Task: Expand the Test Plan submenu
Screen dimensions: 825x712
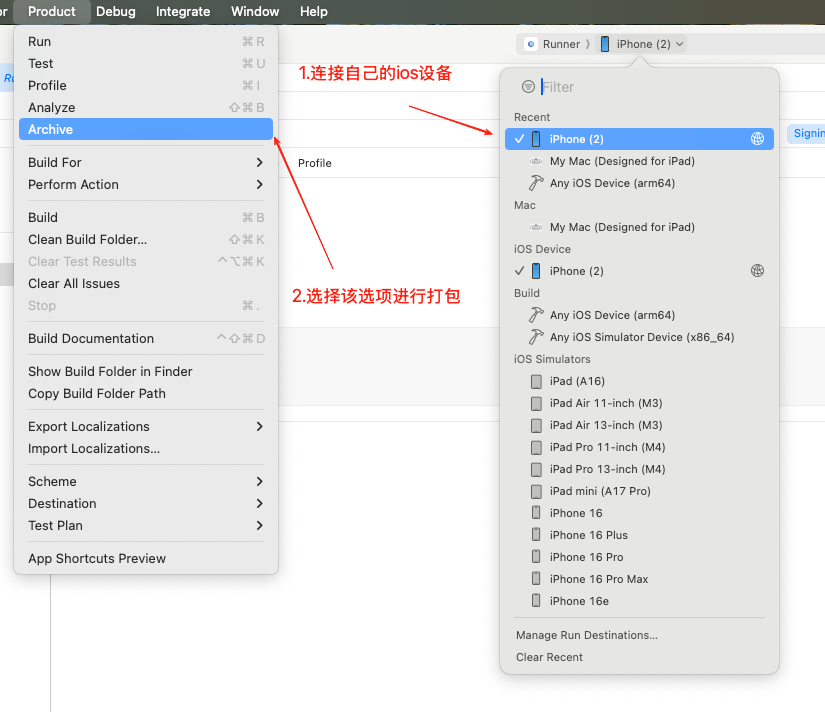Action: pyautogui.click(x=146, y=526)
